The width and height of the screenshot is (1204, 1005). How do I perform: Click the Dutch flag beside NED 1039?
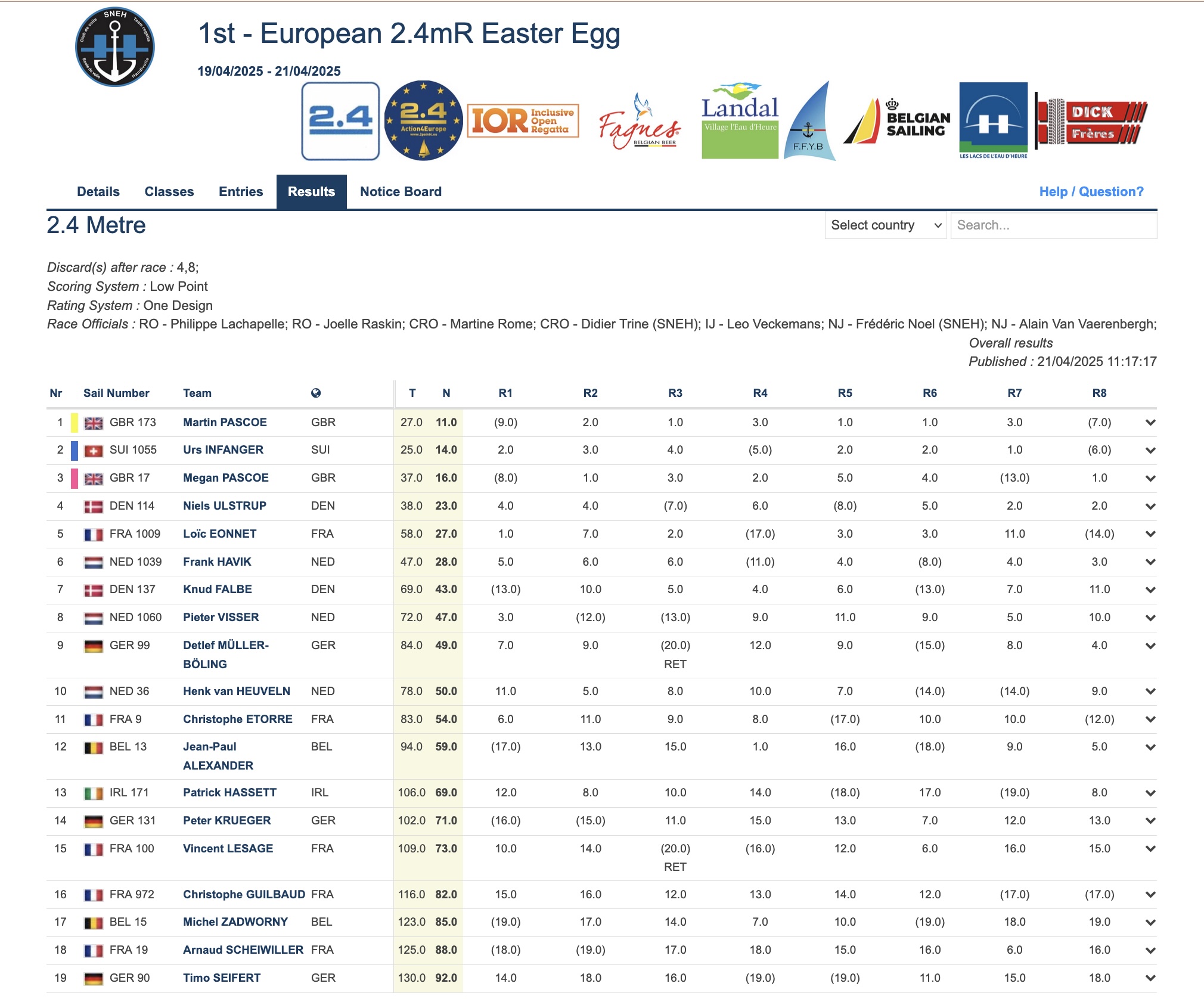pyautogui.click(x=94, y=563)
